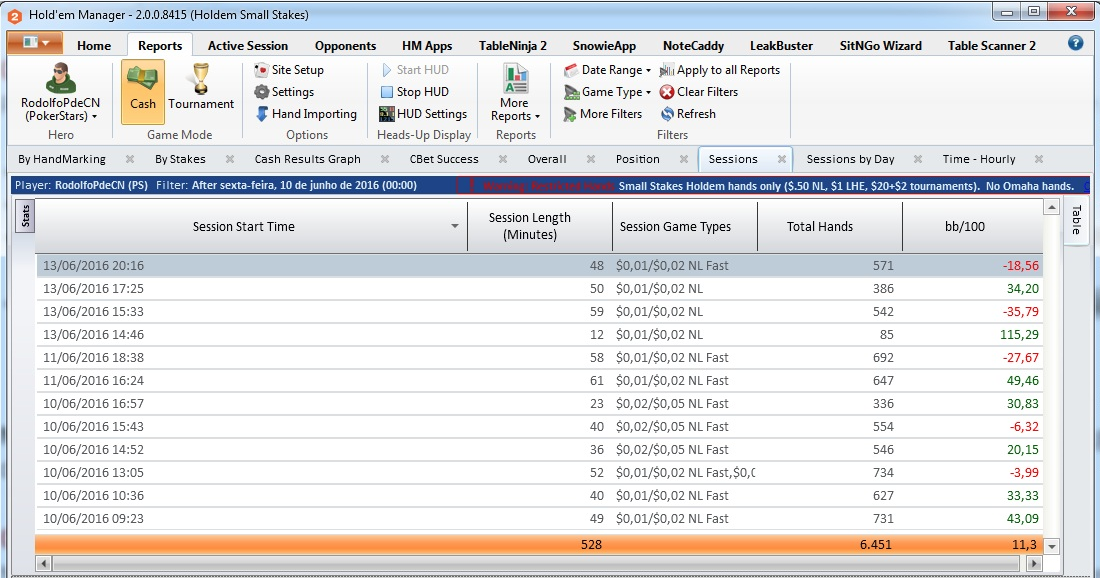This screenshot has height=578, width=1100.
Task: Toggle Apply to all Reports
Action: pos(720,69)
